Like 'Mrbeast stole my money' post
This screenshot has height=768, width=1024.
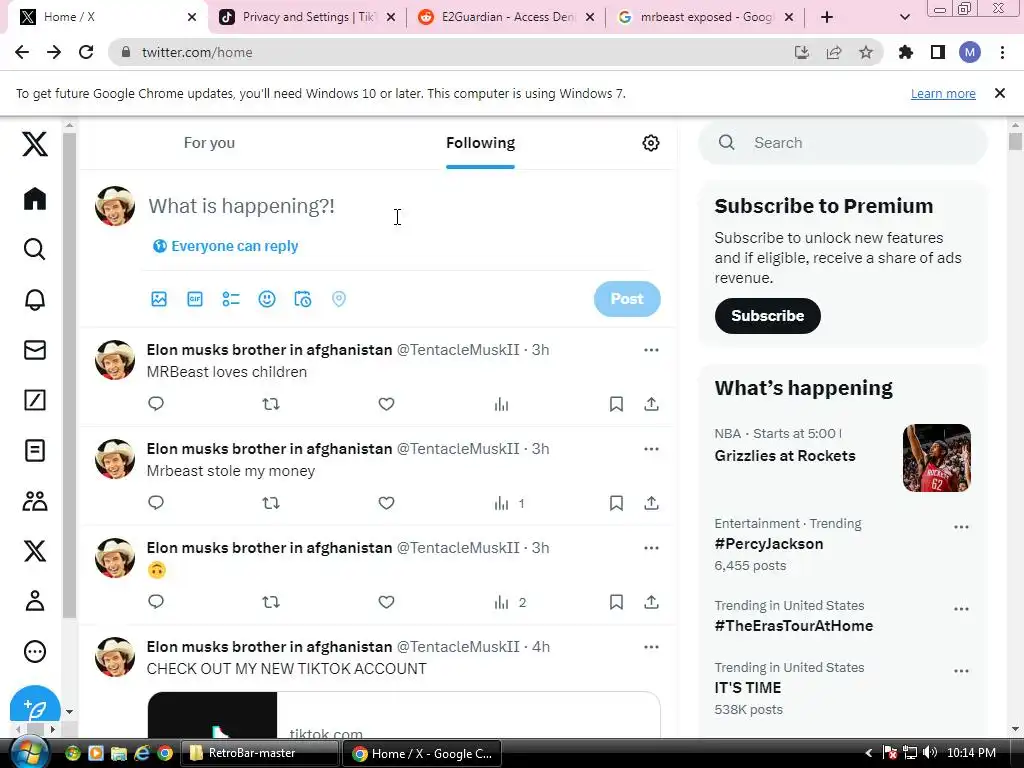tap(386, 503)
